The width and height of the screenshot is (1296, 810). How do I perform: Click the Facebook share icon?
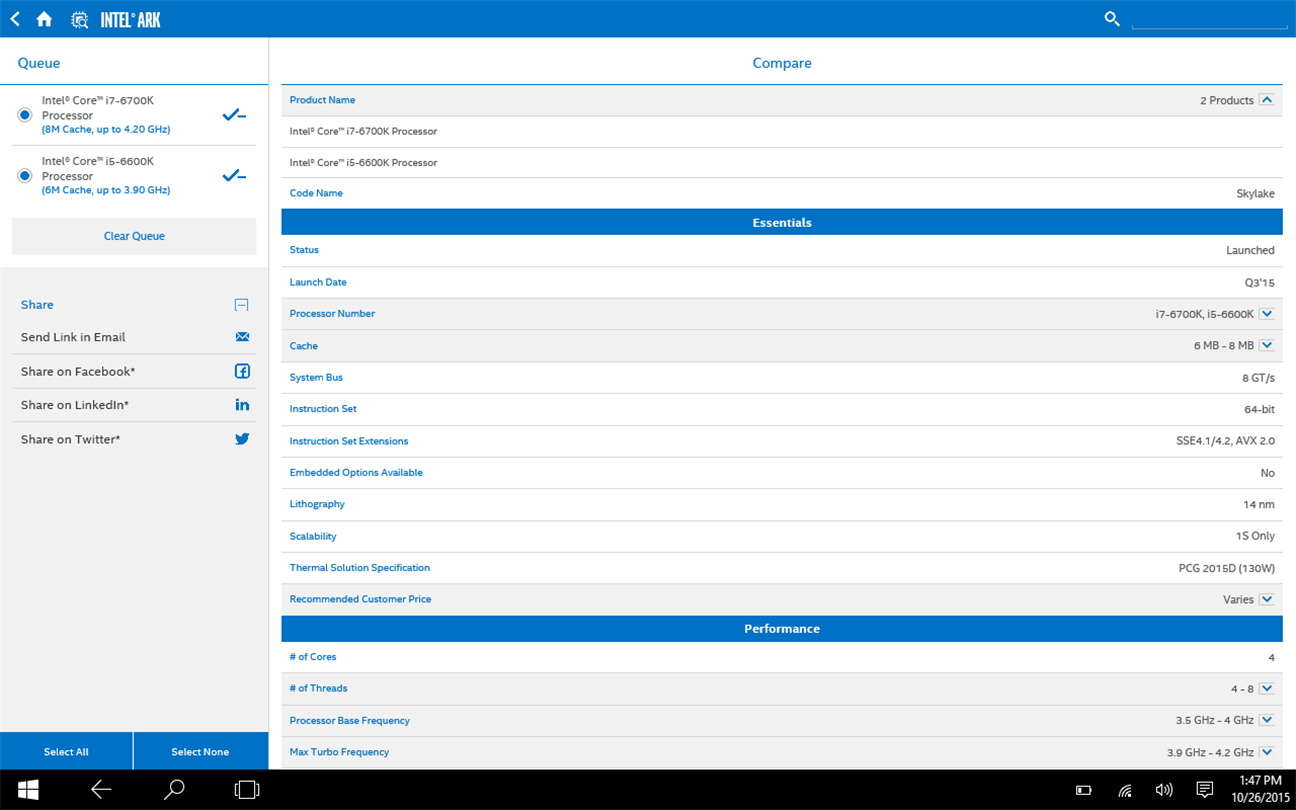(x=242, y=371)
